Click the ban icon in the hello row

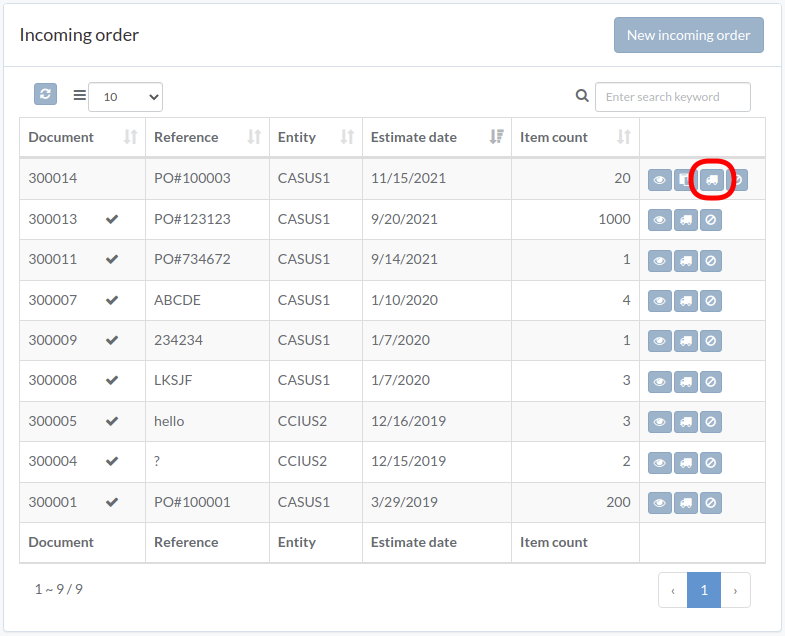[x=711, y=422]
